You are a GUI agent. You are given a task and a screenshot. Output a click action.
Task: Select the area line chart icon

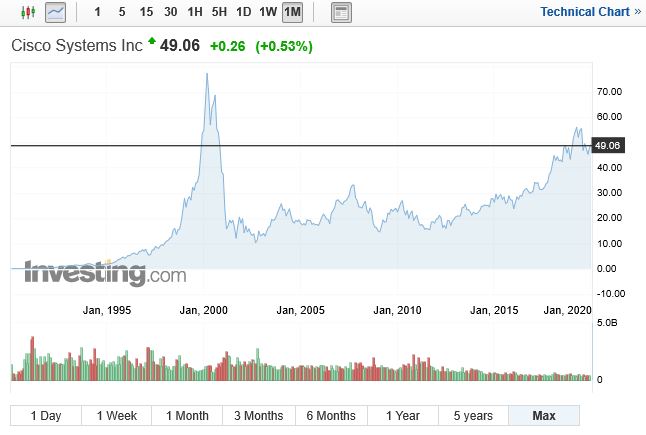(x=55, y=12)
